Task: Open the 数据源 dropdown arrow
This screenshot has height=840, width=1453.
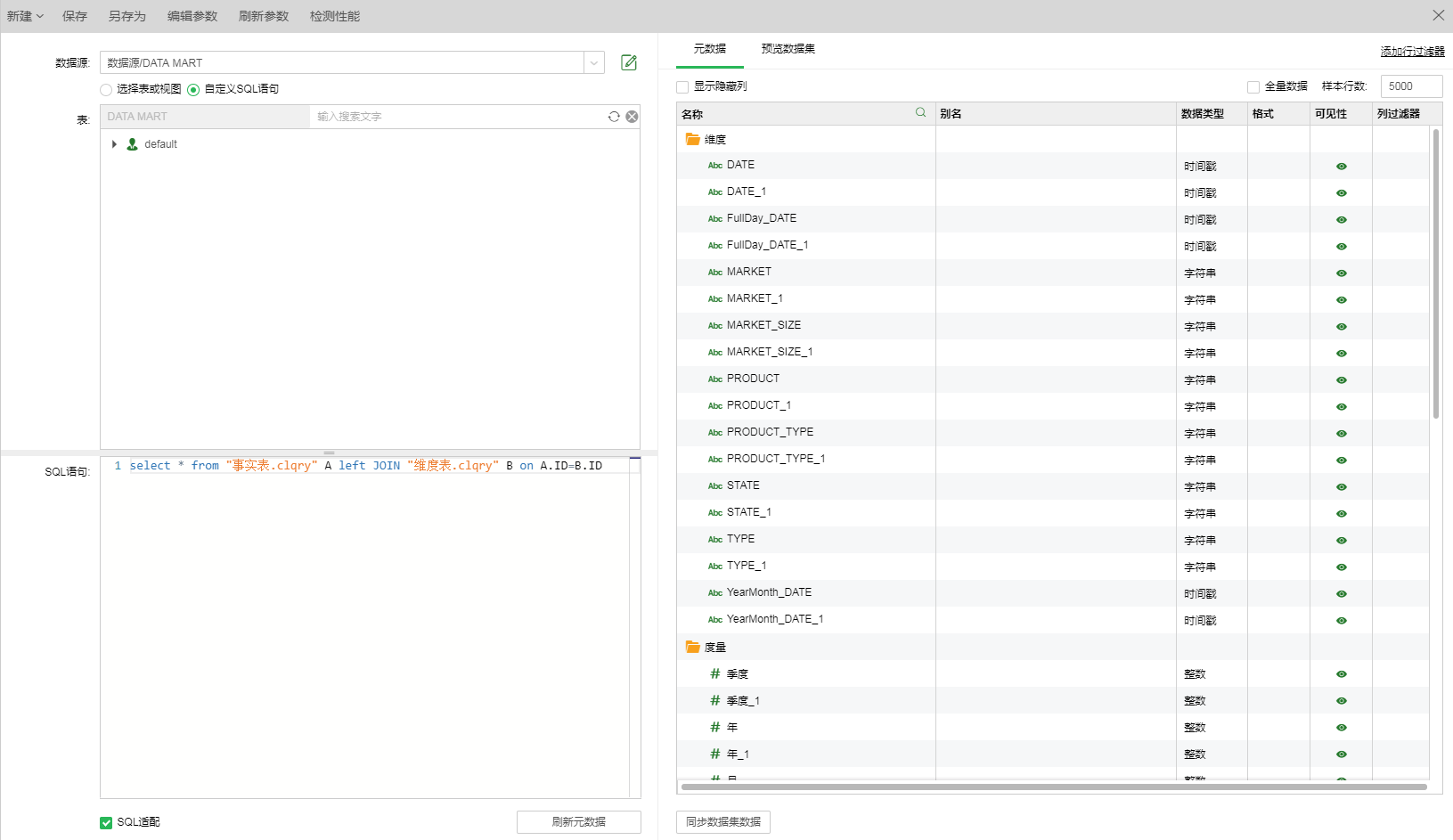Action: tap(594, 62)
